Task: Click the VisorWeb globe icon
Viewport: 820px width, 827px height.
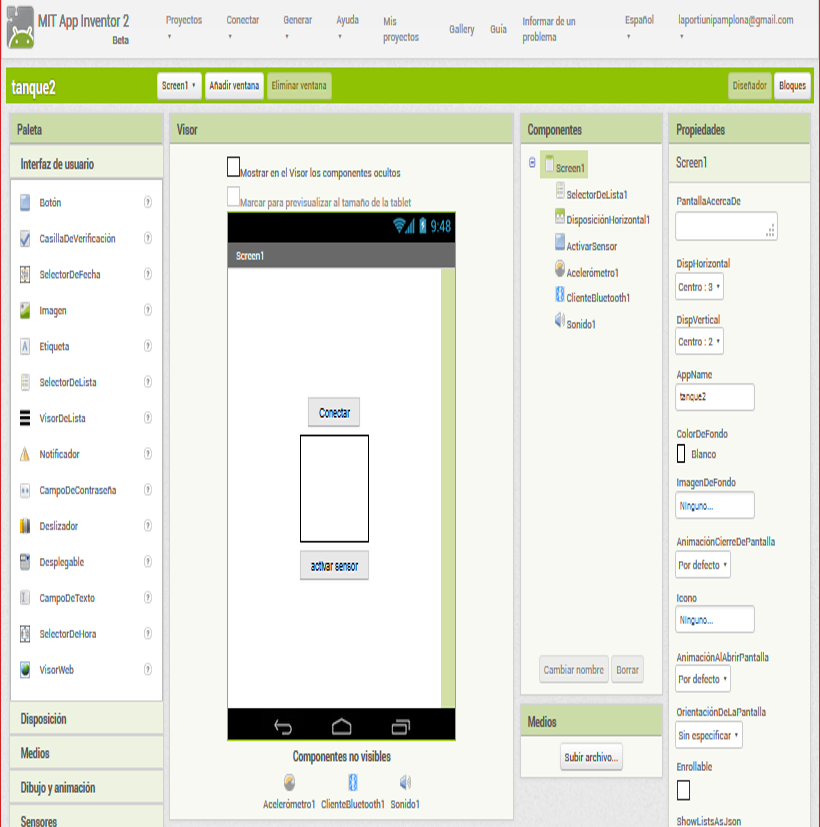Action: [x=25, y=670]
